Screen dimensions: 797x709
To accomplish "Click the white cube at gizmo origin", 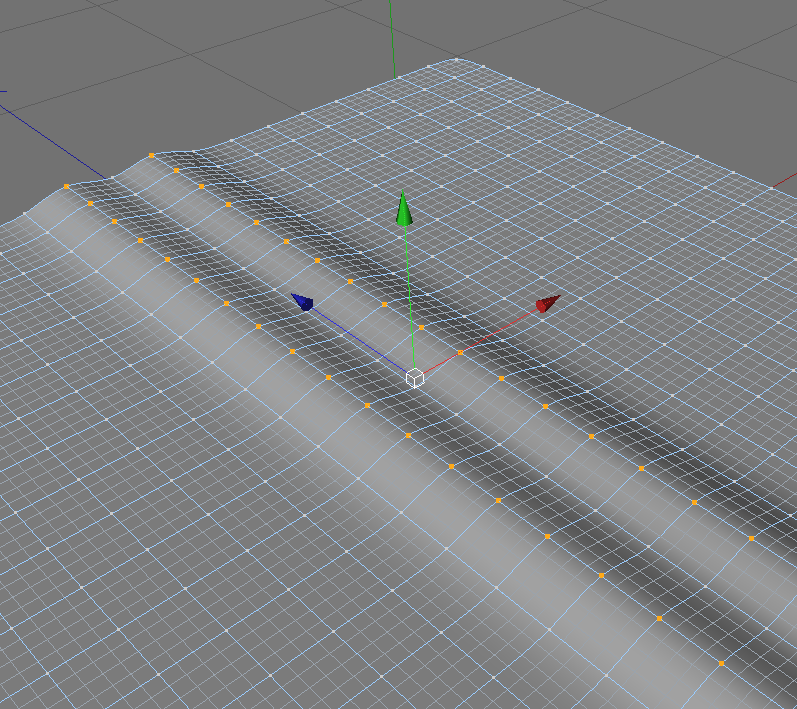I will (x=415, y=379).
